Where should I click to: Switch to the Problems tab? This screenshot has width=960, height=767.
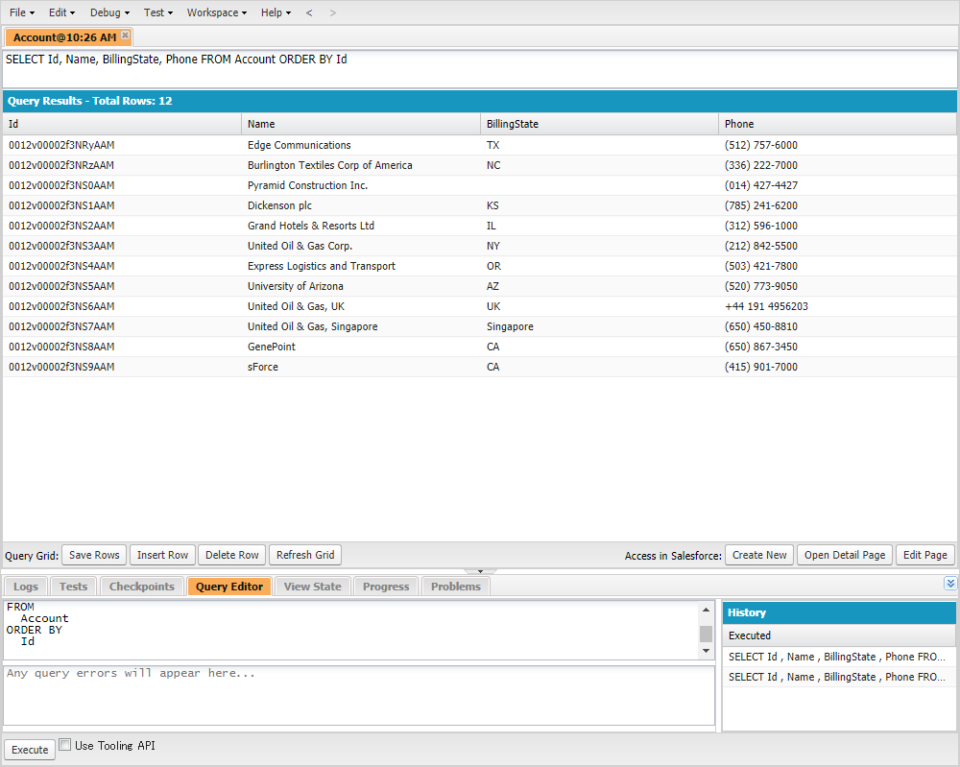tap(456, 586)
